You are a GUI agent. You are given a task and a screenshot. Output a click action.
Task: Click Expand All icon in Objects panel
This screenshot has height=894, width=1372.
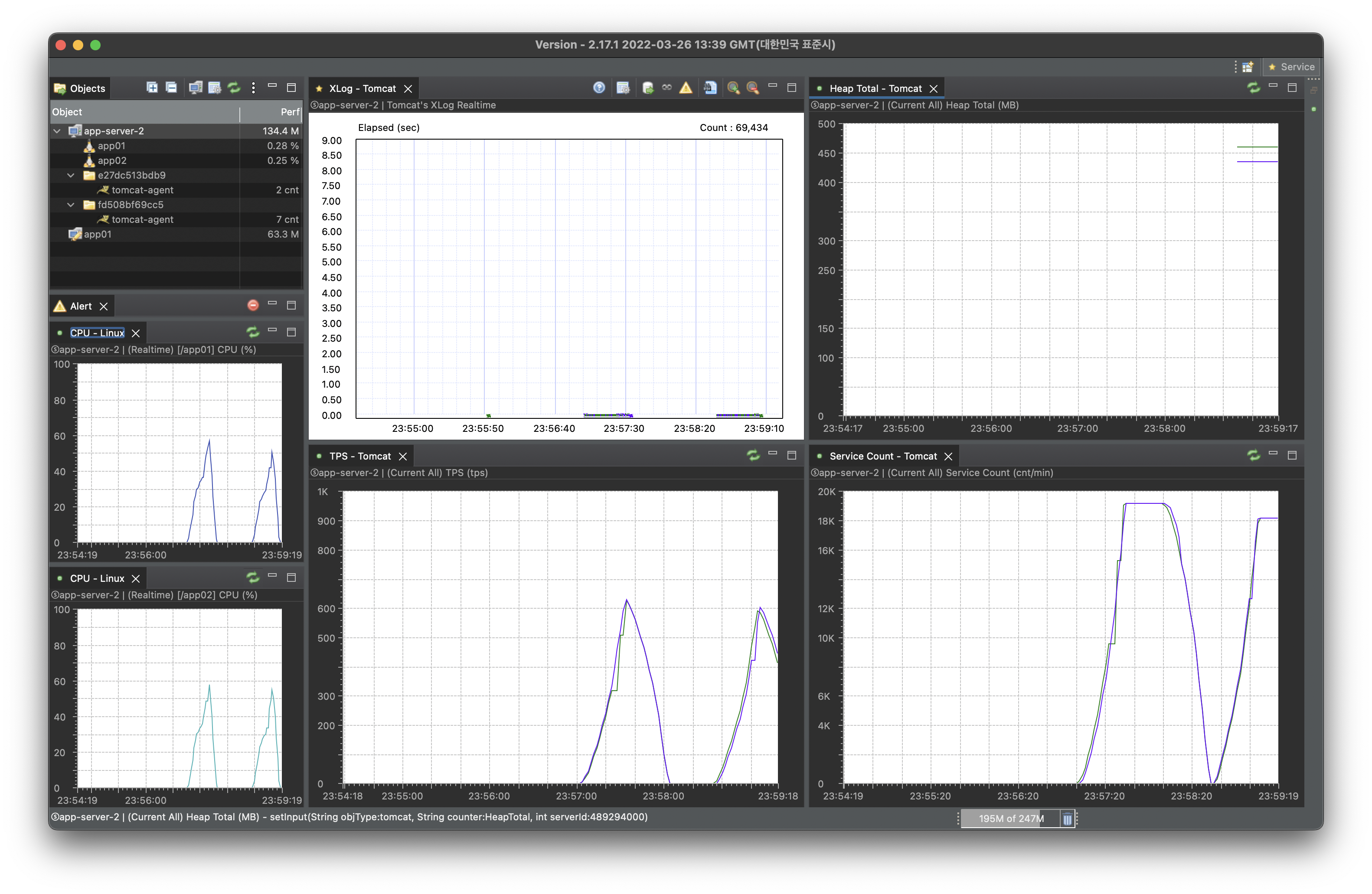[152, 88]
